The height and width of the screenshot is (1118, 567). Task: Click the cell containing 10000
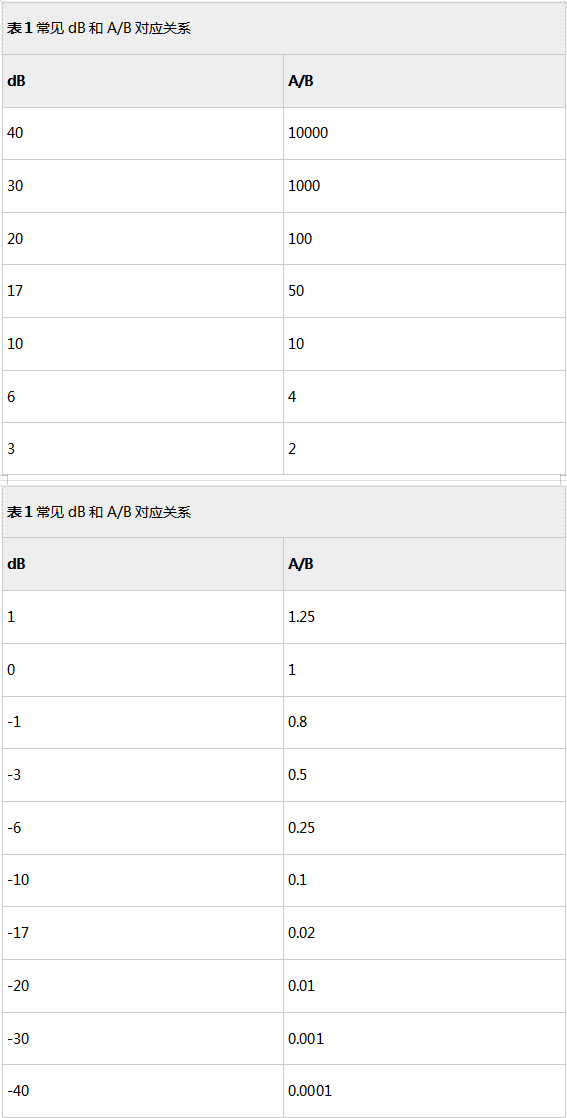(x=424, y=133)
